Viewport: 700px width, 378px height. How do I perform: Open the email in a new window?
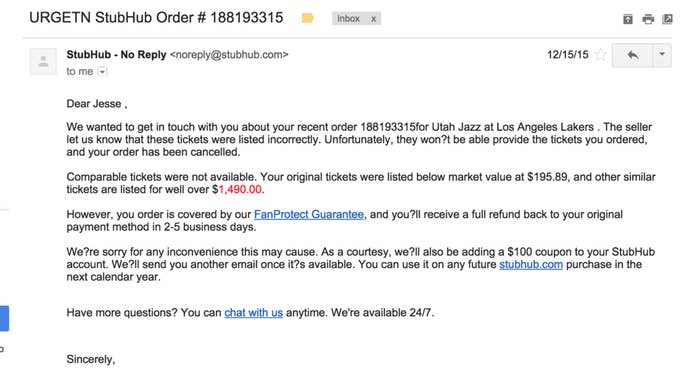667,19
